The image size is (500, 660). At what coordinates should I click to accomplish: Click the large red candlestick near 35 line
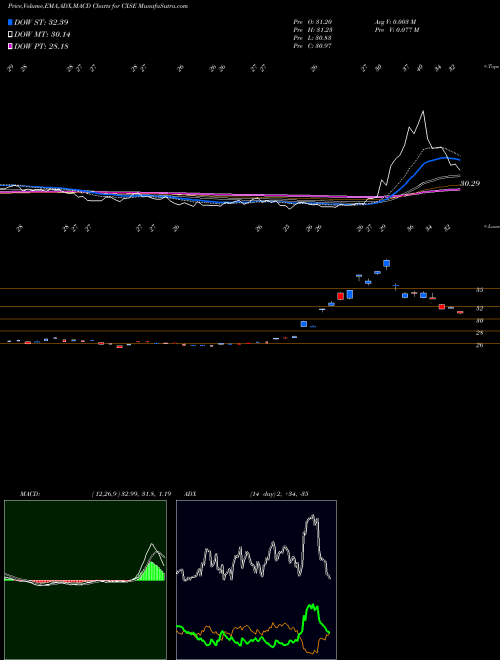pos(340,296)
